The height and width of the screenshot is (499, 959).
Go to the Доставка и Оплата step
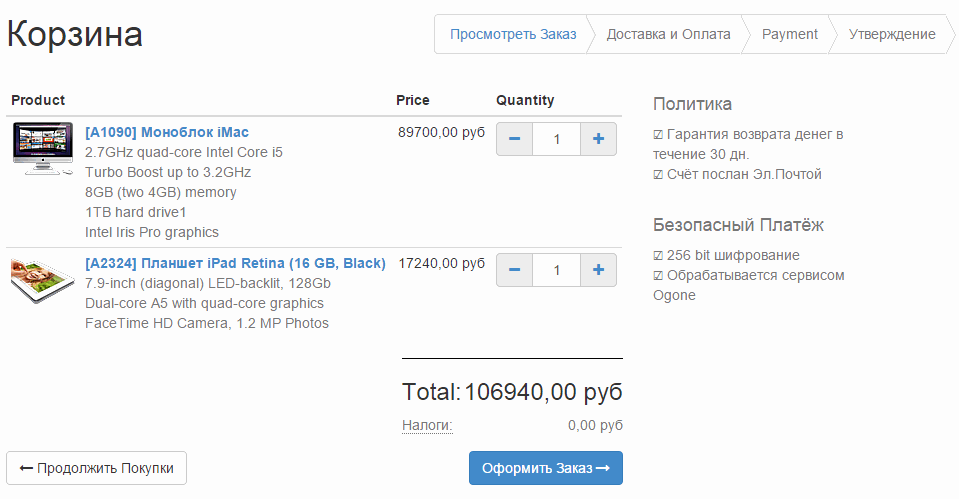click(668, 34)
